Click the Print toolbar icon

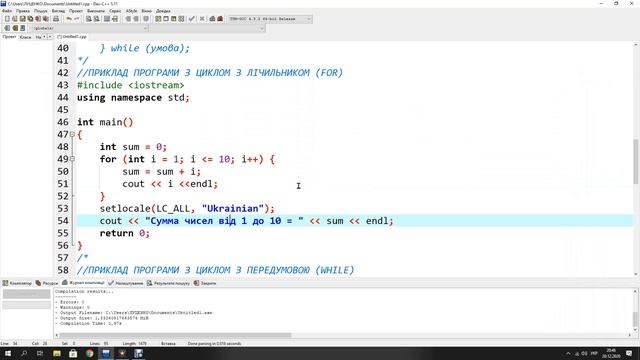click(56, 19)
